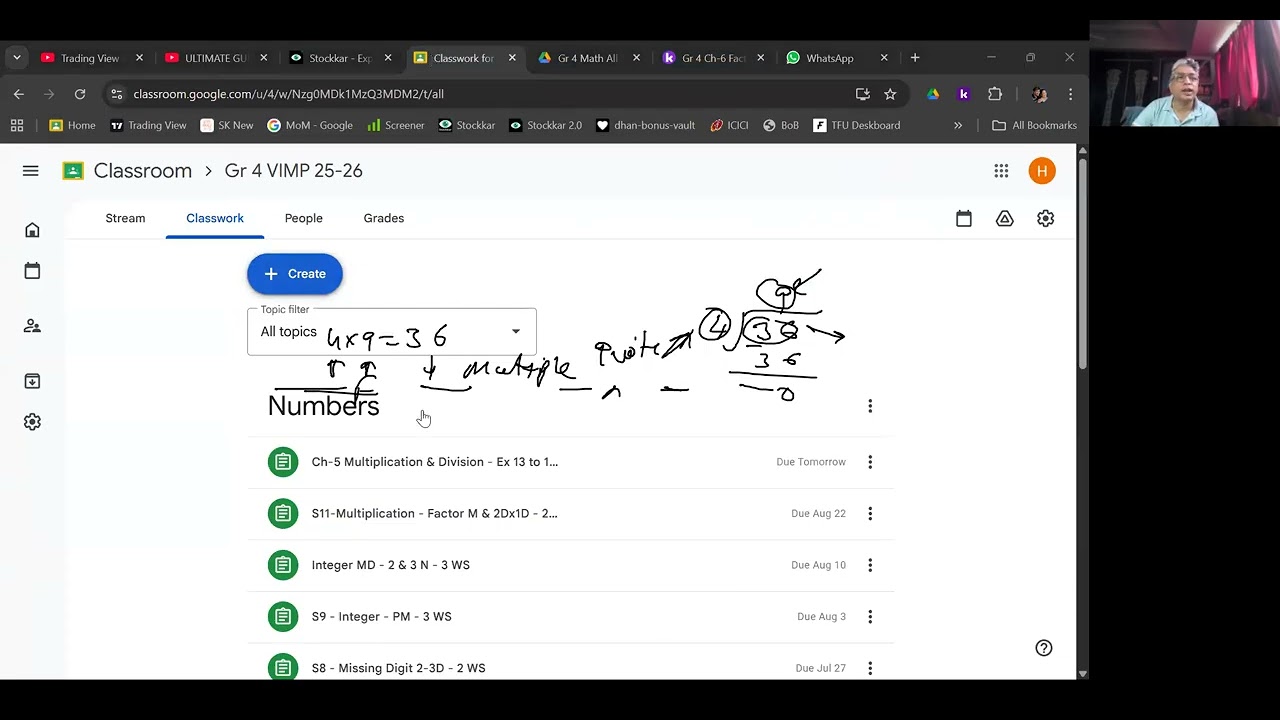Open the Calendar icon in left sidebar

pos(32,271)
